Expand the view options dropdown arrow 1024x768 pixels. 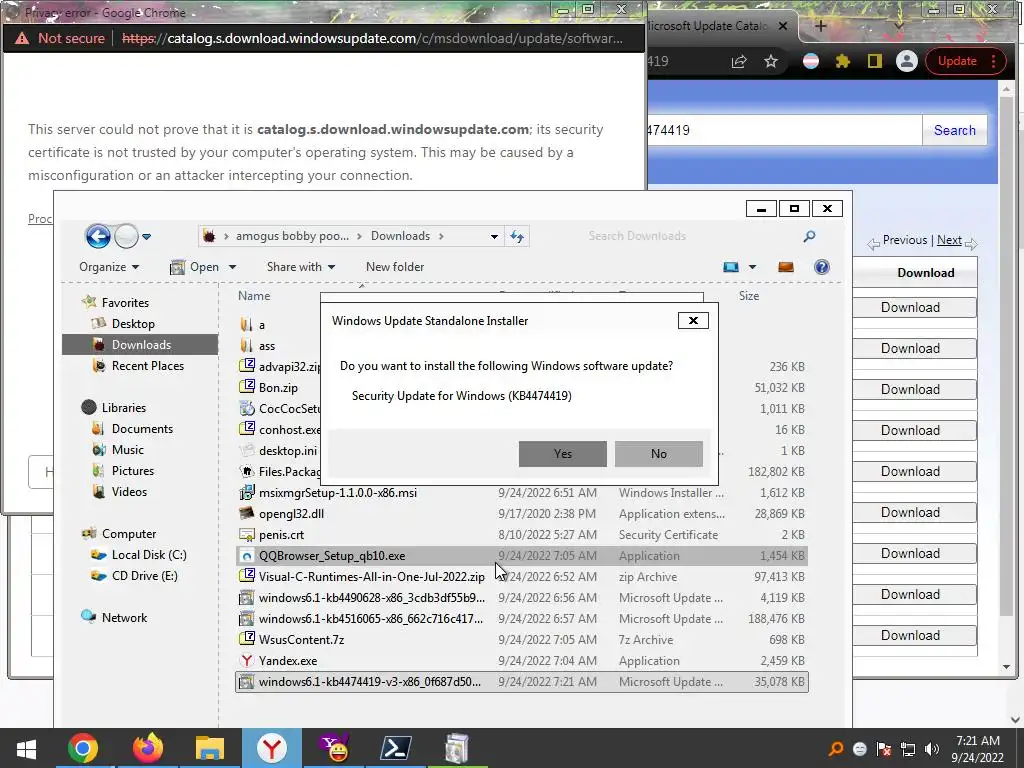coord(752,267)
